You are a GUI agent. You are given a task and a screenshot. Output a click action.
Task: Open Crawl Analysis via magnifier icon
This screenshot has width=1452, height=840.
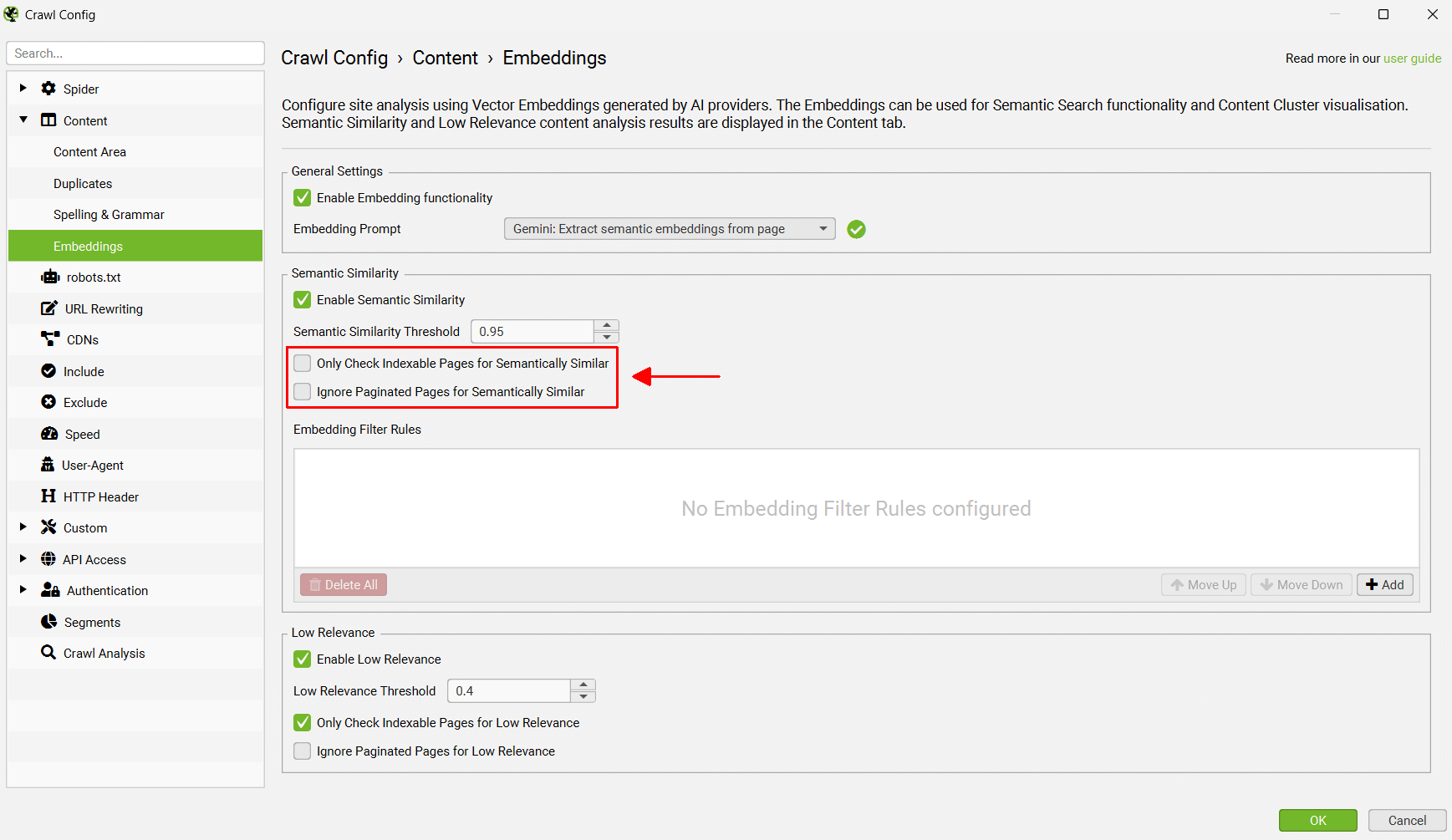click(48, 653)
